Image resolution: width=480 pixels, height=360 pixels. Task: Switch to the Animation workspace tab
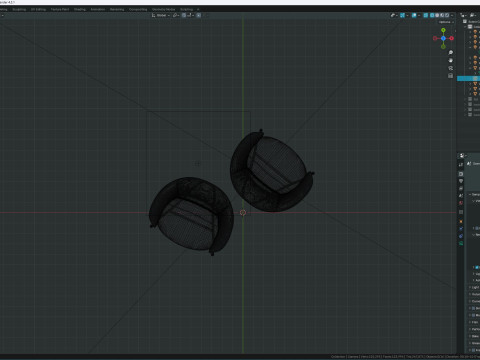click(x=98, y=9)
